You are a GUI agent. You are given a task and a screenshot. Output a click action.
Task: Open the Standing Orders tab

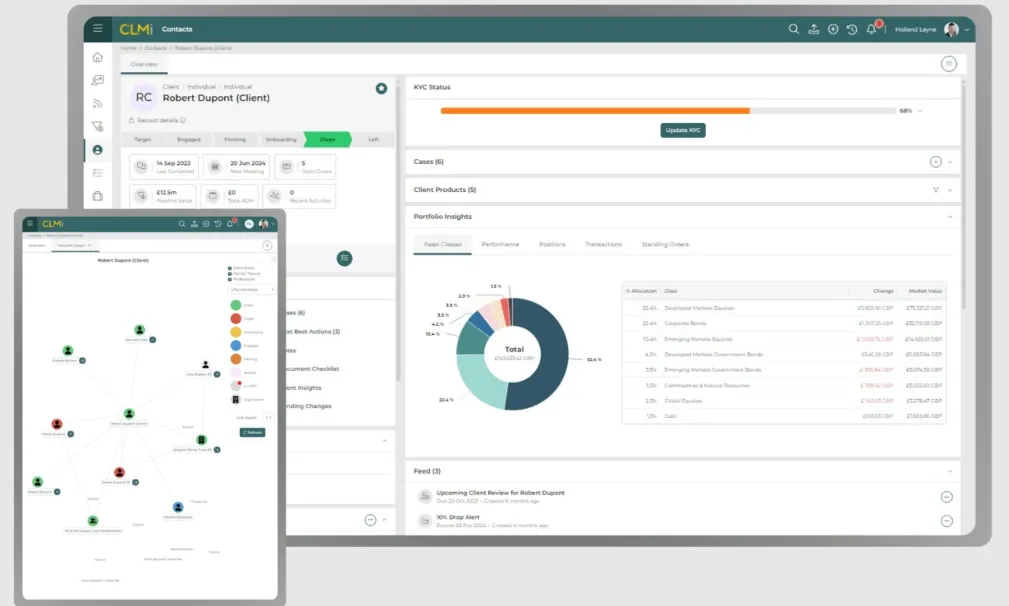[x=665, y=244]
